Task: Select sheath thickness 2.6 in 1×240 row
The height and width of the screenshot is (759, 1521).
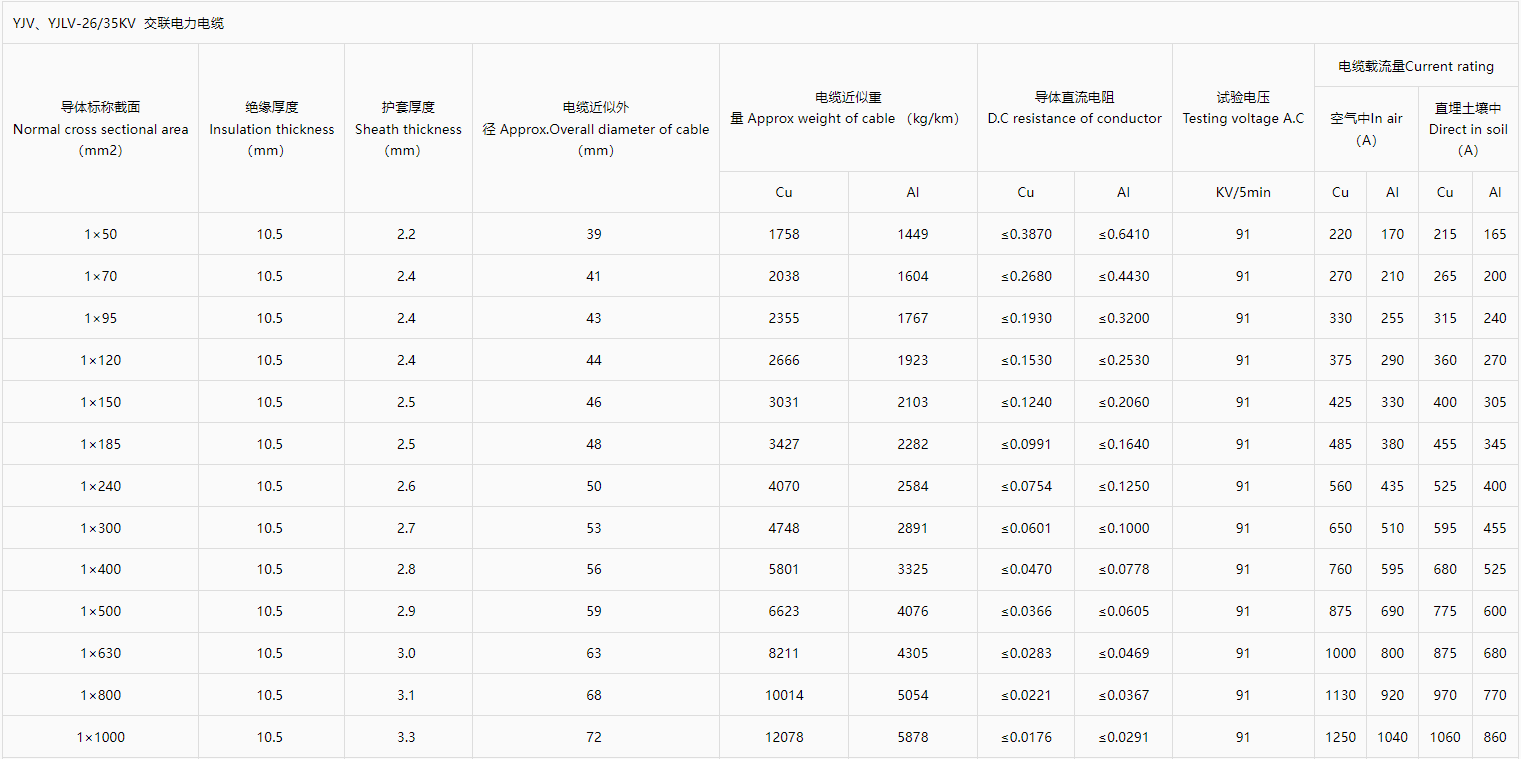Action: 406,486
